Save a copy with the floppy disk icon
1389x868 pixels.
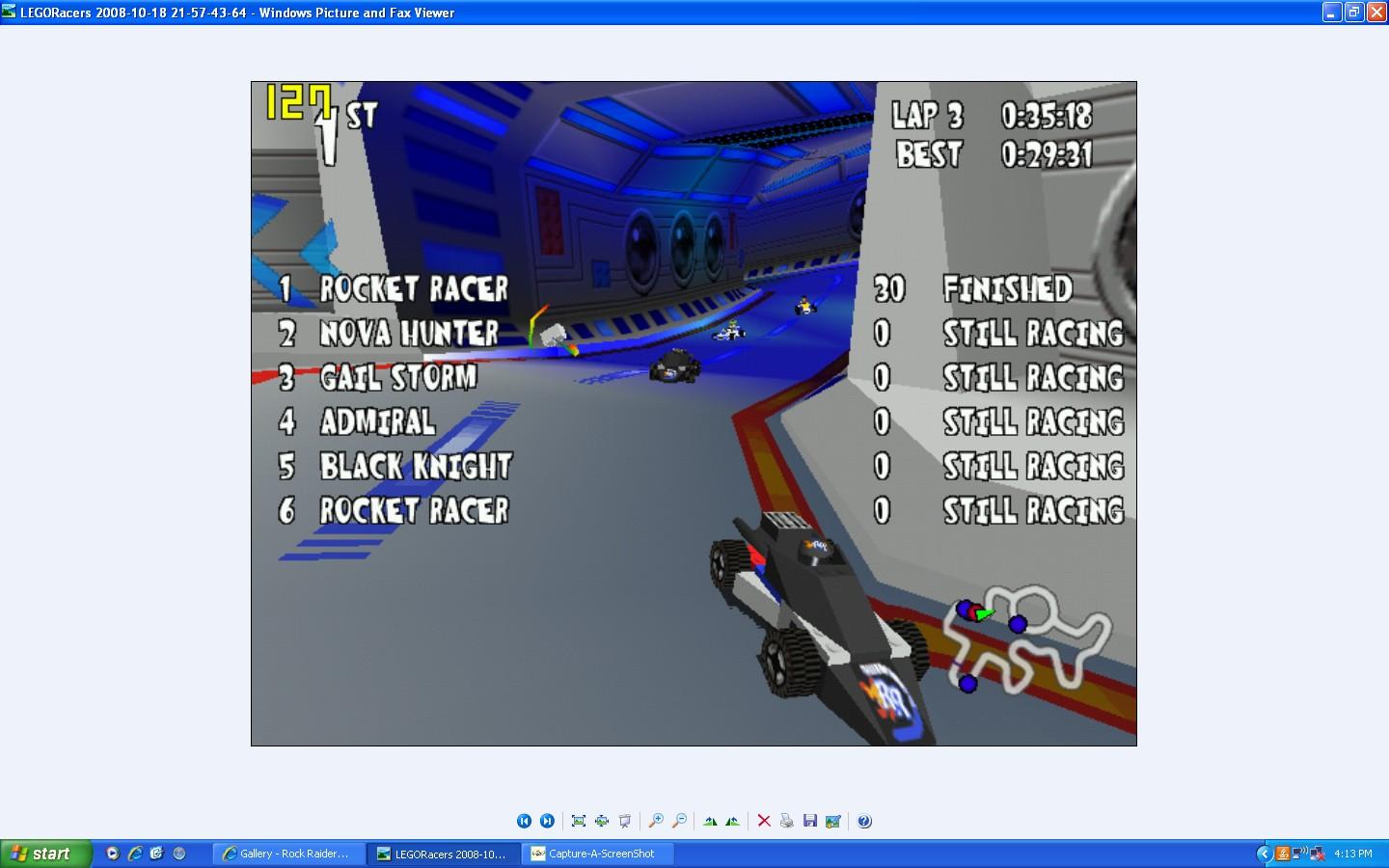(x=810, y=821)
